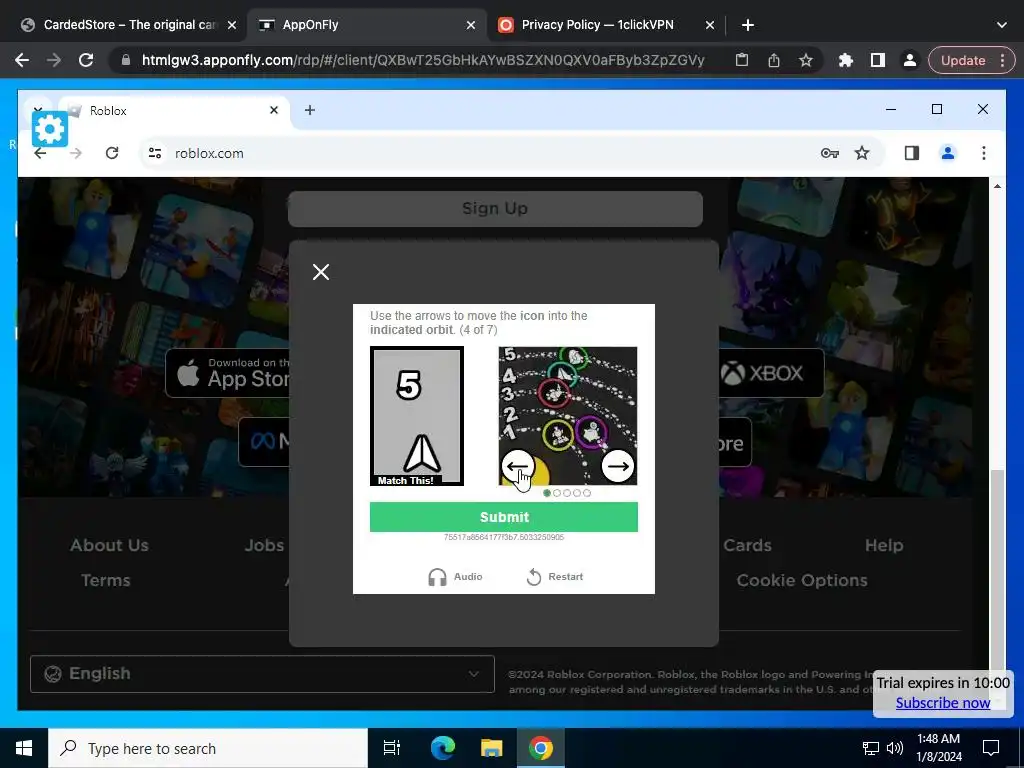Screen dimensions: 1024x768
Task: Click the left arrow in the captcha puzzle
Action: pos(518,466)
